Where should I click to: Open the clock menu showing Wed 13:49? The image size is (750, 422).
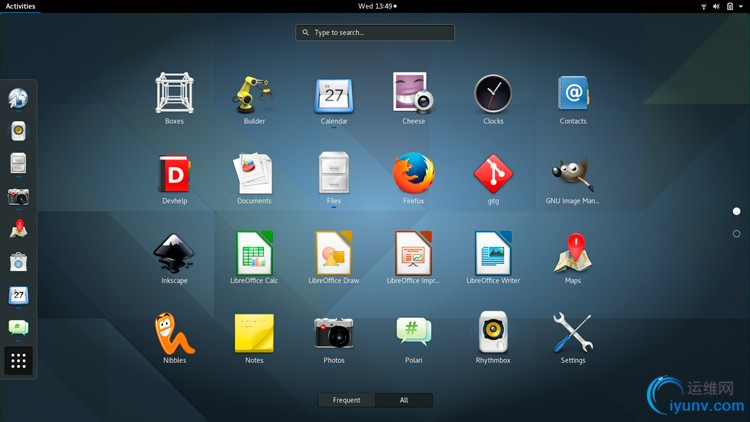click(x=377, y=6)
